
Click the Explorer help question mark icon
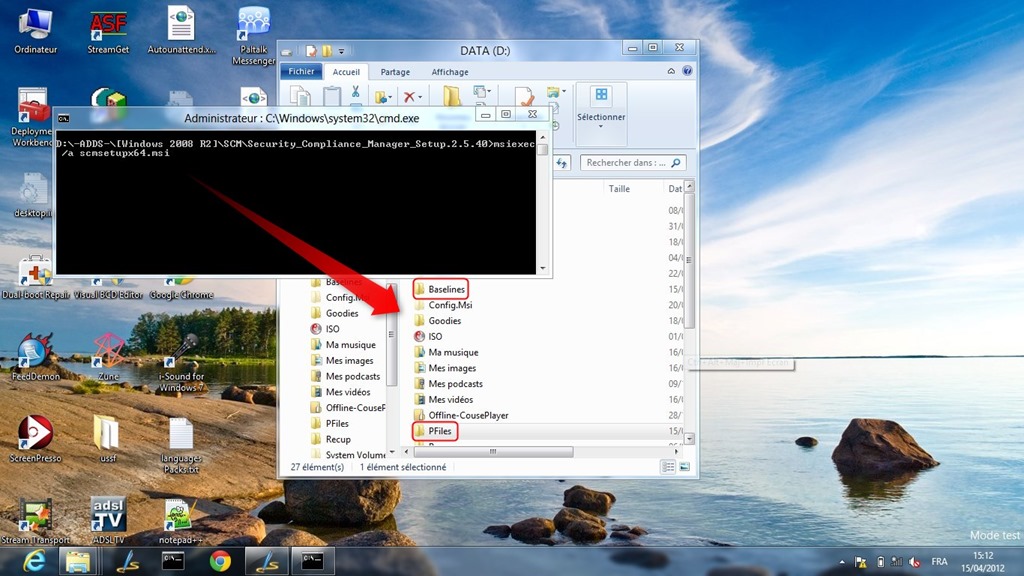click(x=687, y=71)
